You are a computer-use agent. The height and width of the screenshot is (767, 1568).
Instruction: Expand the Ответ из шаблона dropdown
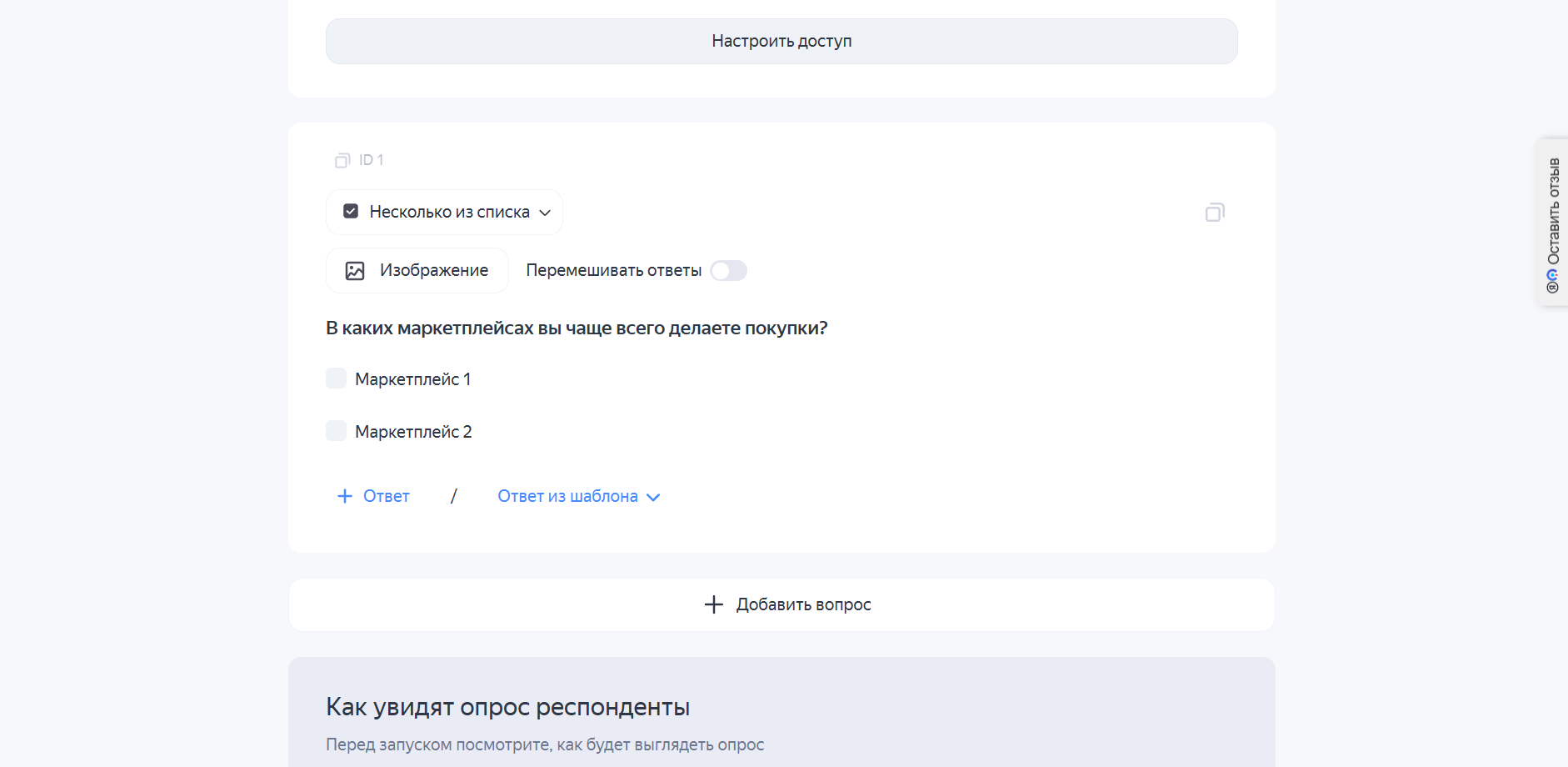(579, 496)
